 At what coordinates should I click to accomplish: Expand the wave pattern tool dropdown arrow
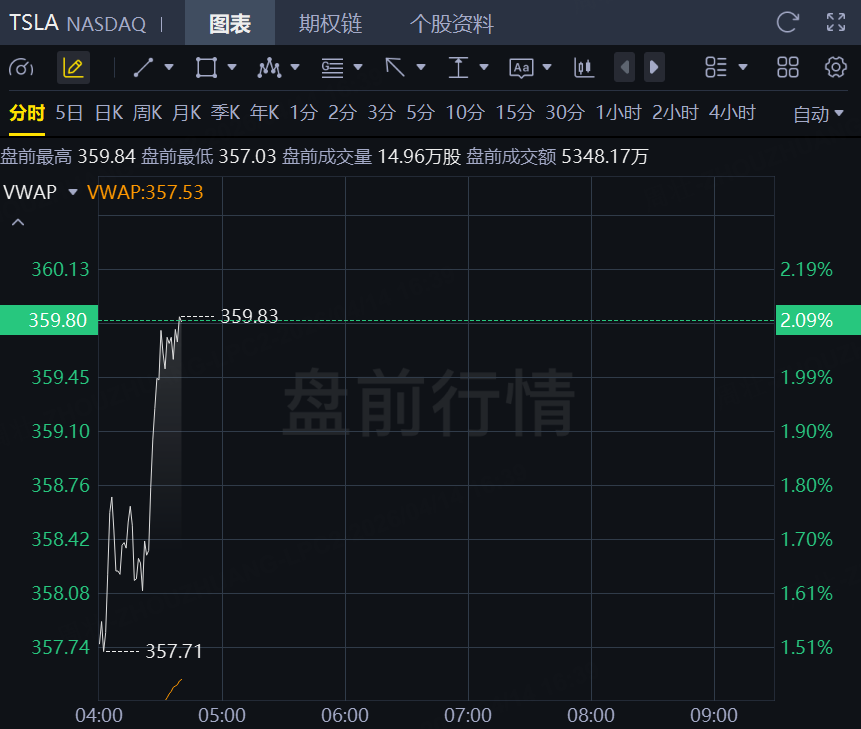point(295,67)
